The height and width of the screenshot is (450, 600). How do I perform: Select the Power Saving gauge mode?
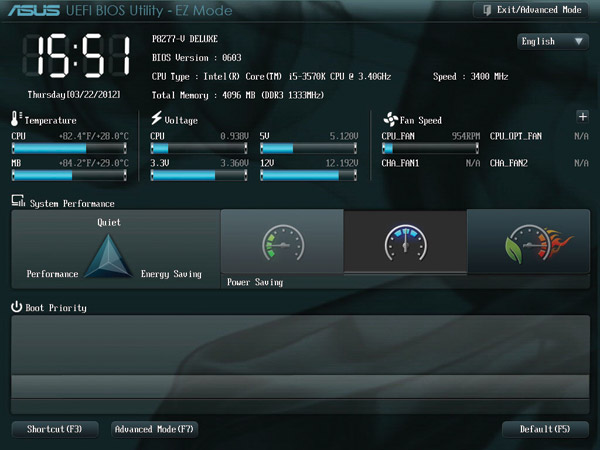tap(282, 242)
